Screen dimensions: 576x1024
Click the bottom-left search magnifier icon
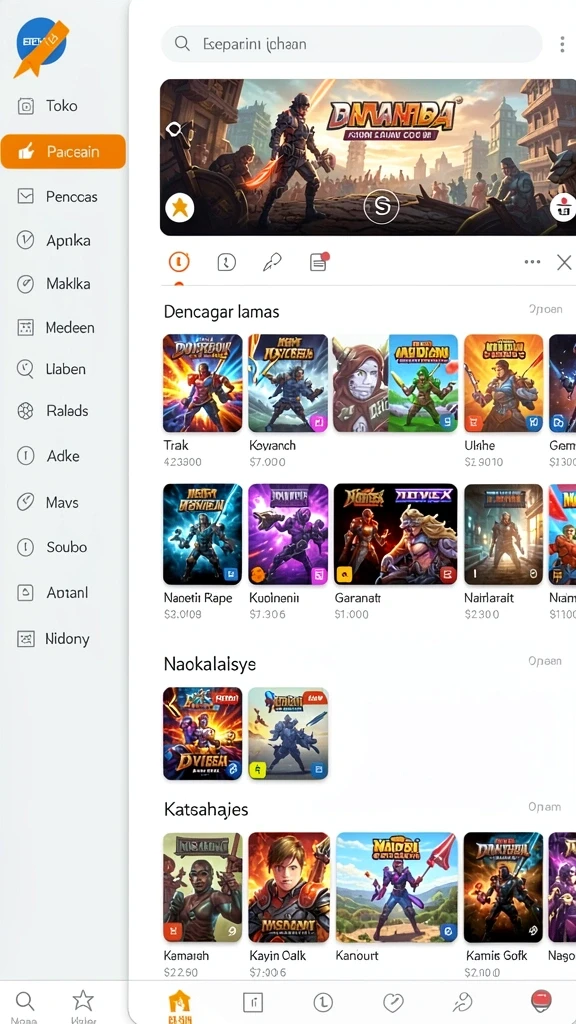point(25,1000)
